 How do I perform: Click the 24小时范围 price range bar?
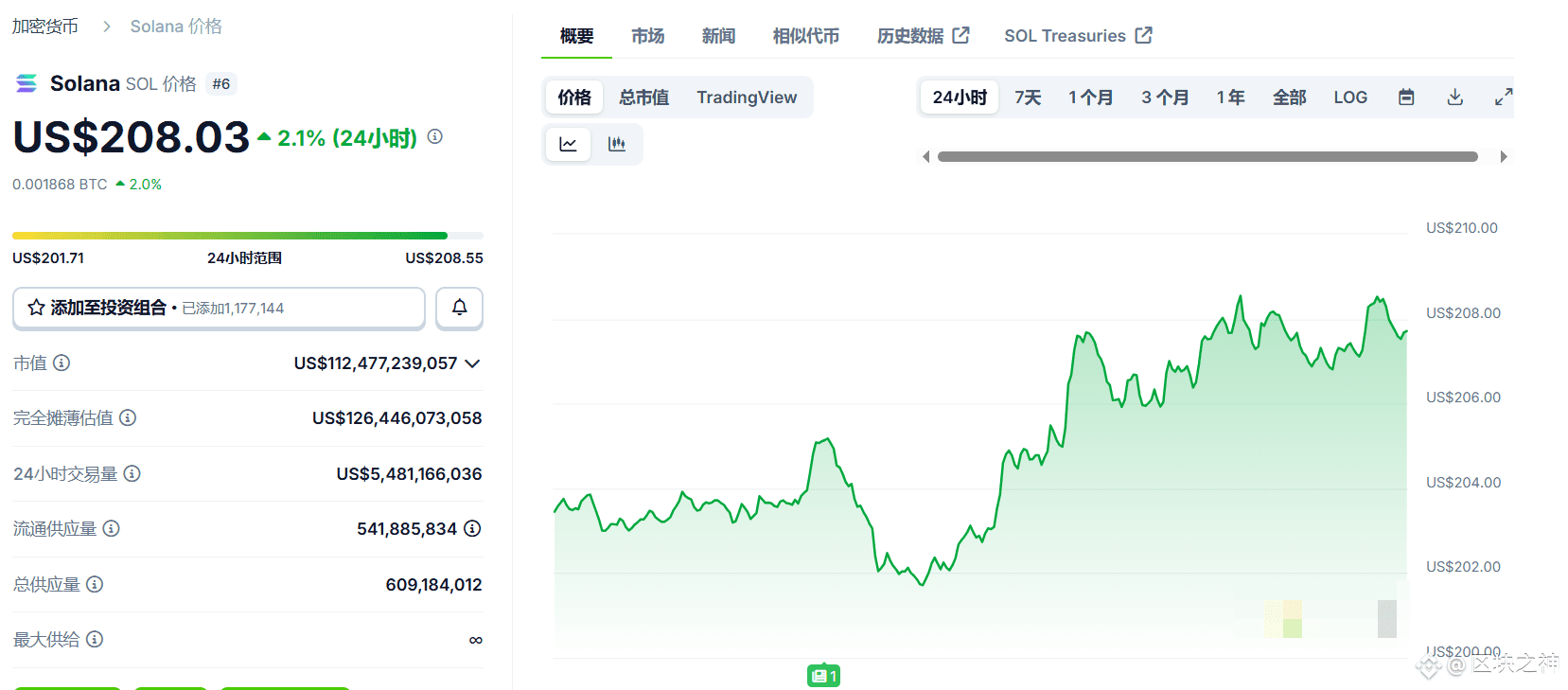tap(247, 236)
